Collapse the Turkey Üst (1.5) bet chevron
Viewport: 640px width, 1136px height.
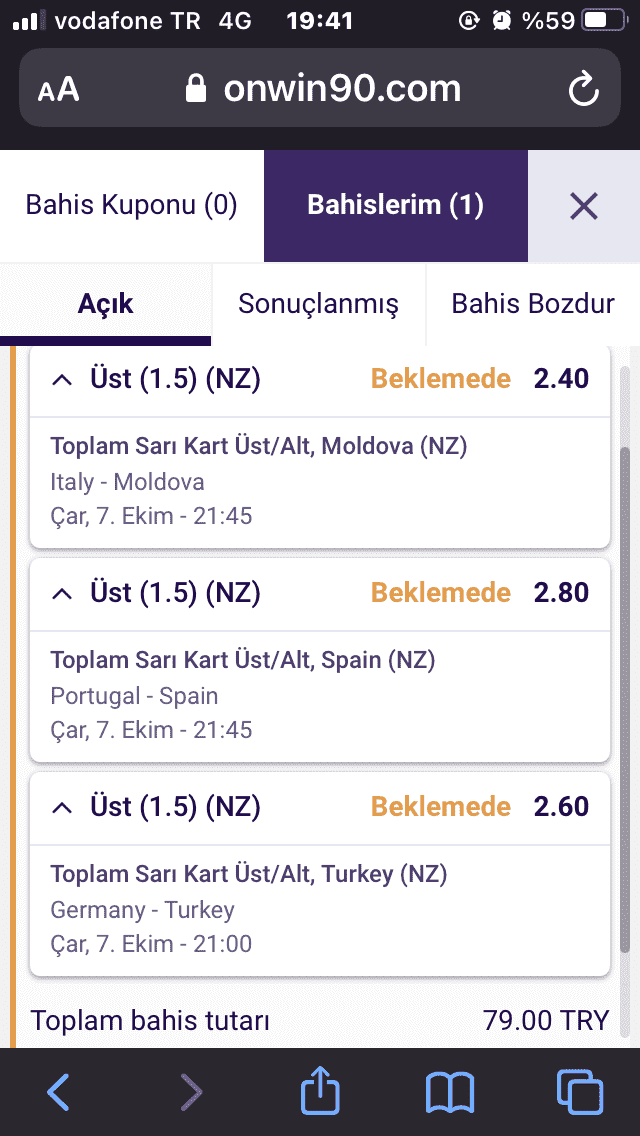coord(63,808)
